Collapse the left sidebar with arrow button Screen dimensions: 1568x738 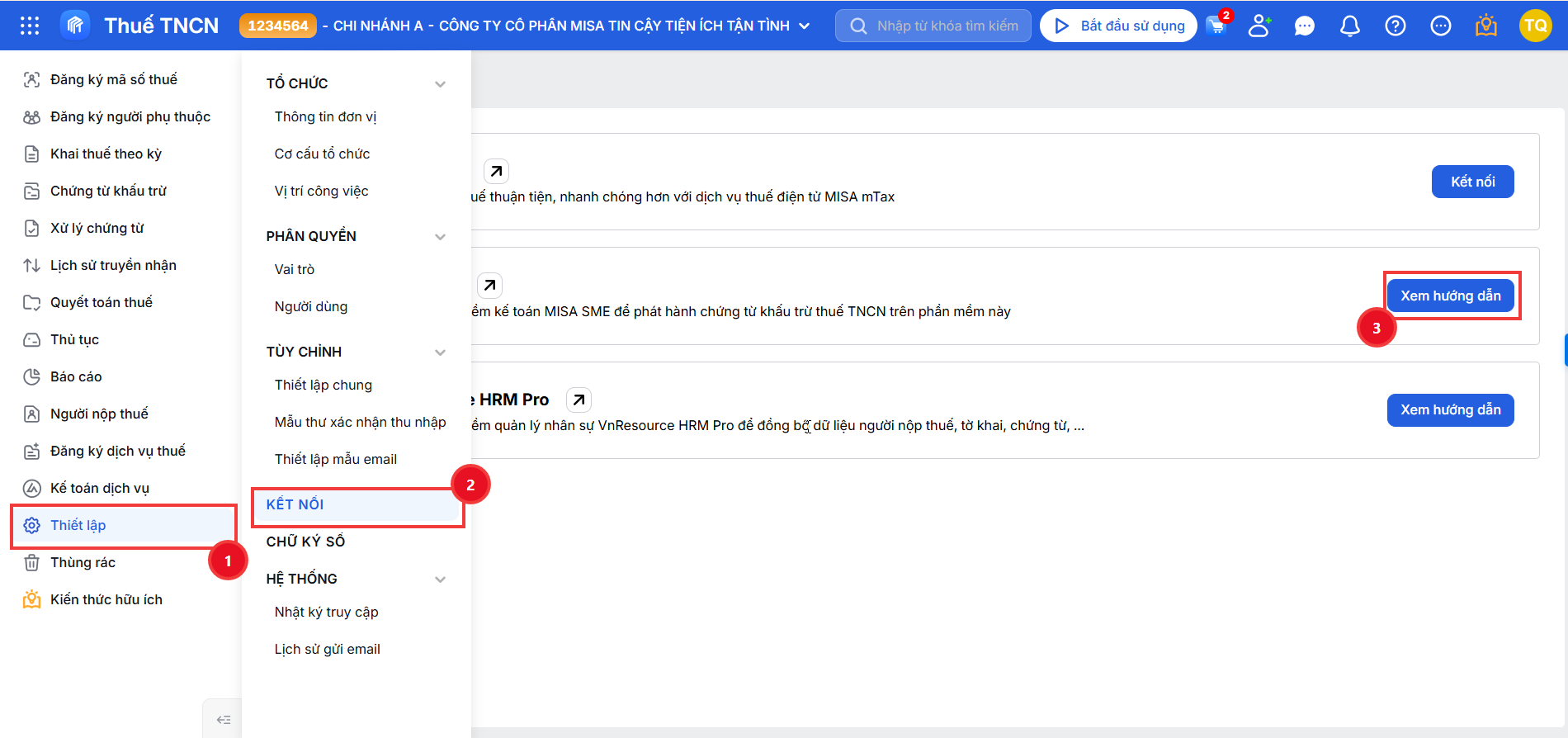click(x=223, y=720)
